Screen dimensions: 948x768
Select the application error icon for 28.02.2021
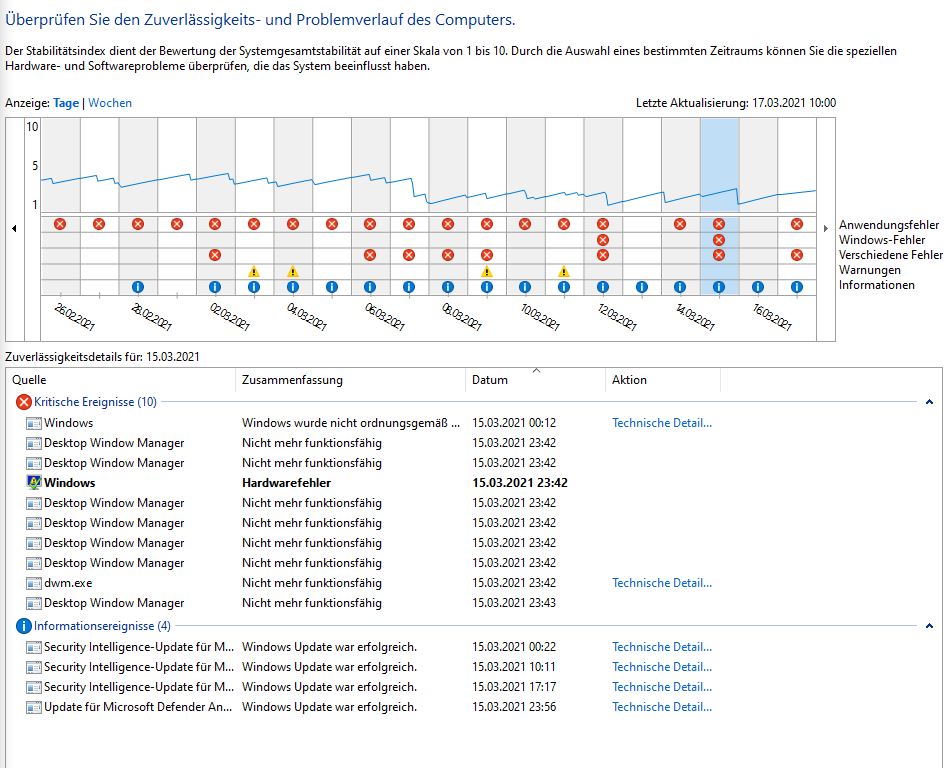pos(138,224)
